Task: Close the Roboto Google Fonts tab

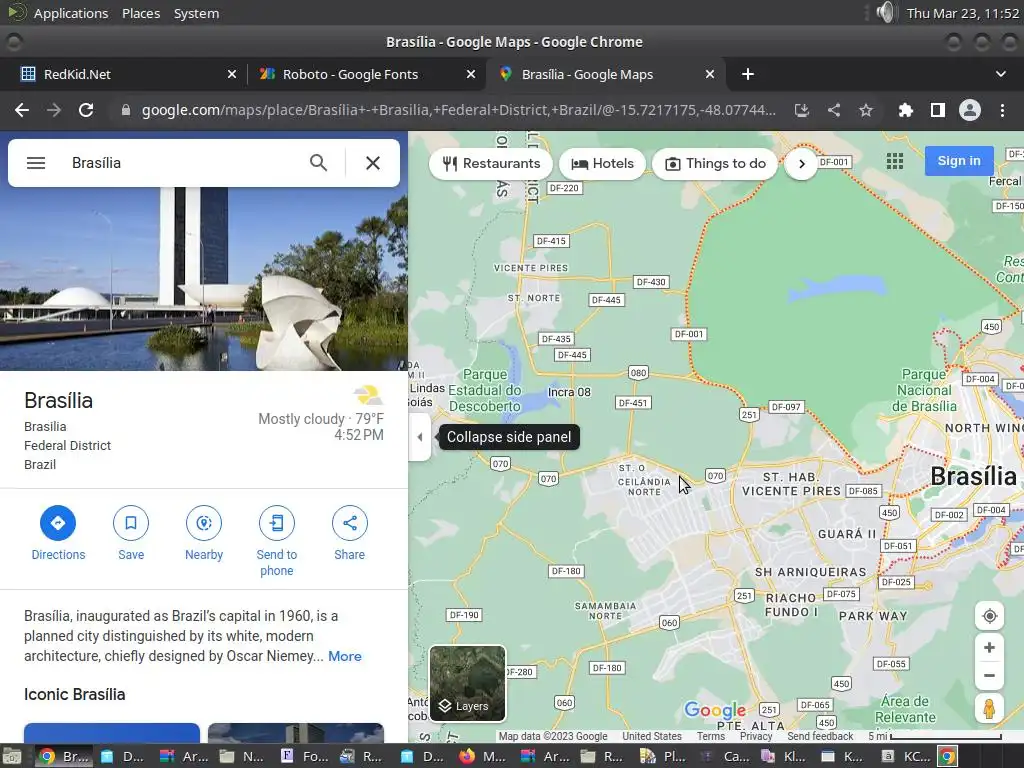Action: click(471, 74)
